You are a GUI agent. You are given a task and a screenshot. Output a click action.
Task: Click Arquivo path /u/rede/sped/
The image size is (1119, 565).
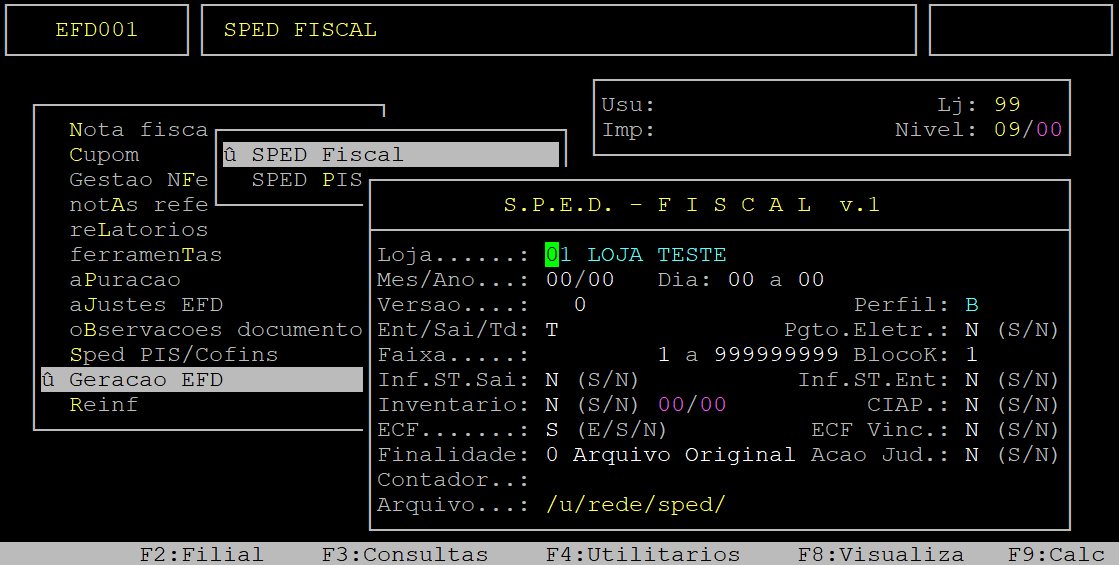pos(635,504)
